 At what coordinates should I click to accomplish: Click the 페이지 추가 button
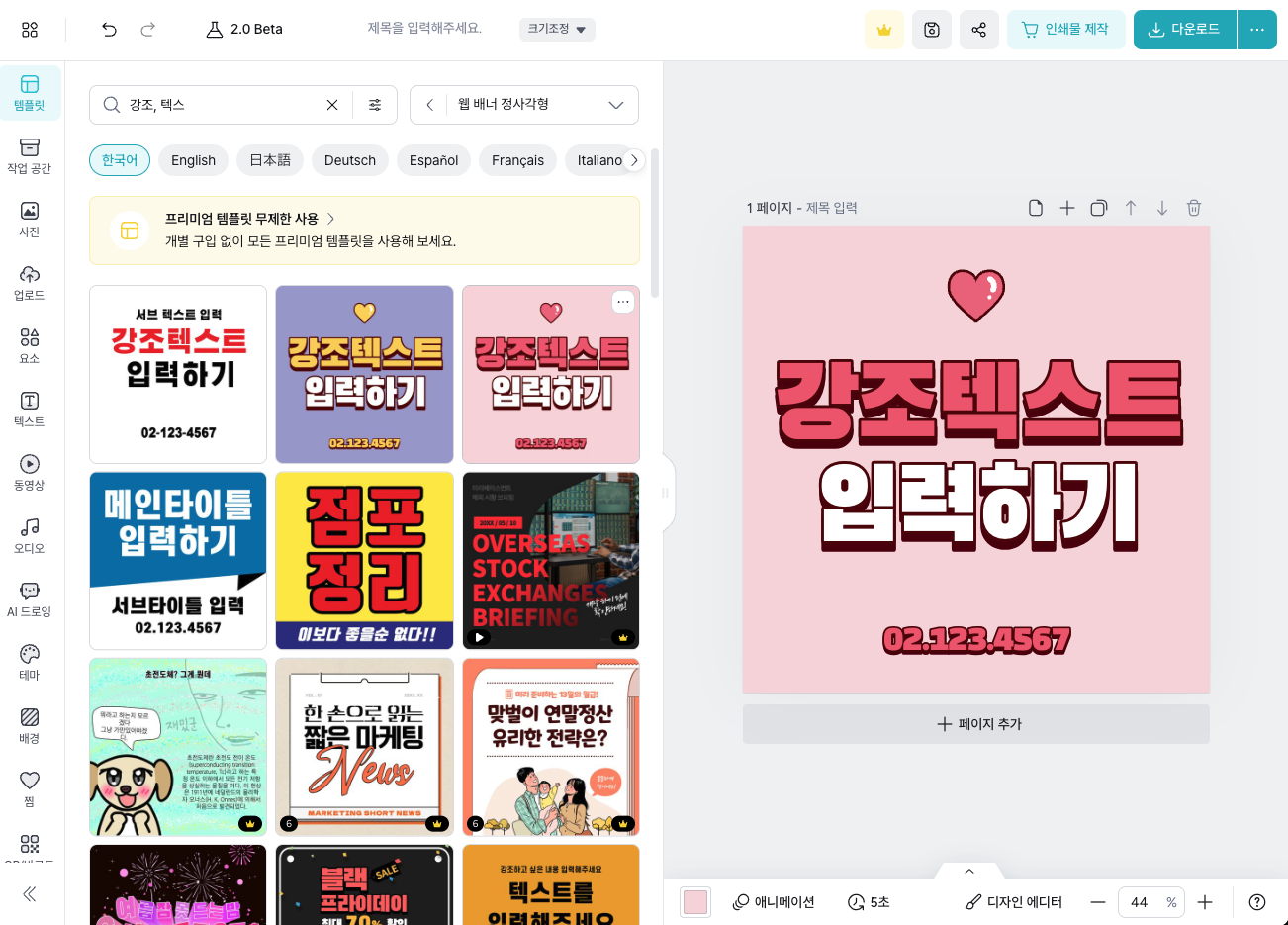pyautogui.click(x=976, y=724)
